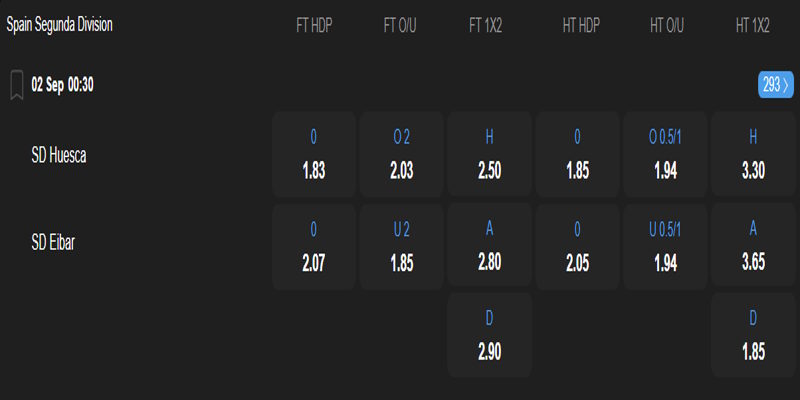Select SD Huesca FT handicap odds 1.83

(x=314, y=155)
